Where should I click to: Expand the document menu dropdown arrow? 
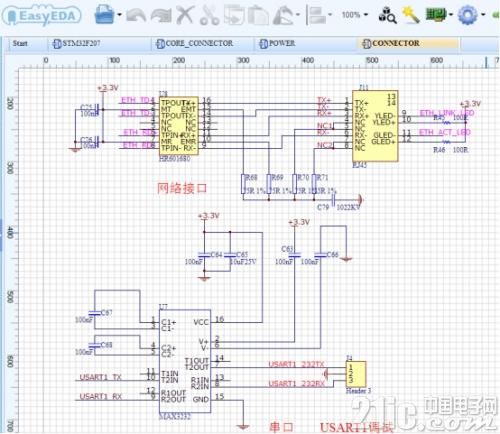119,15
